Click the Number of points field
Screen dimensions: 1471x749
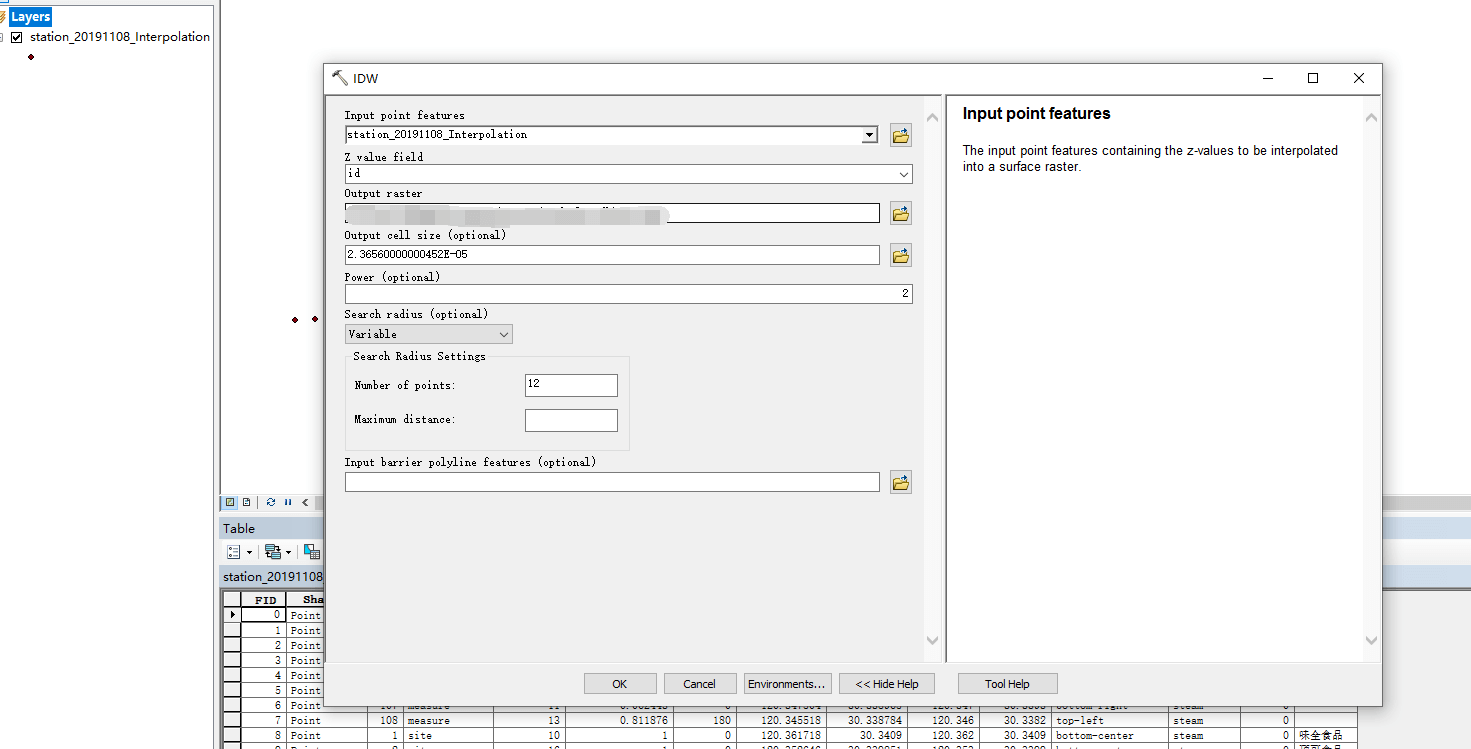pos(570,385)
